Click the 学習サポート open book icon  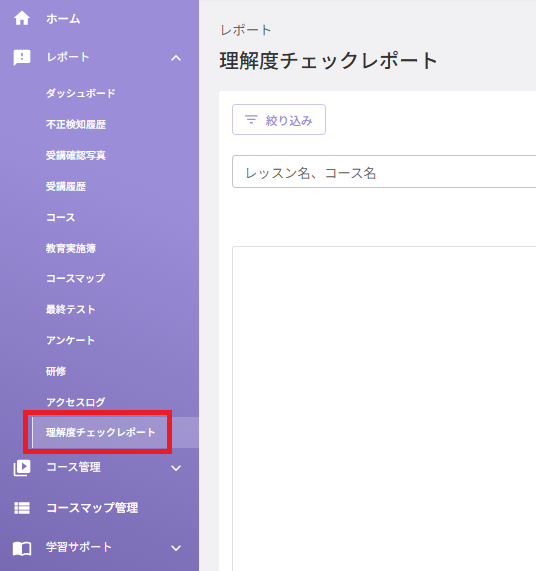(x=22, y=548)
